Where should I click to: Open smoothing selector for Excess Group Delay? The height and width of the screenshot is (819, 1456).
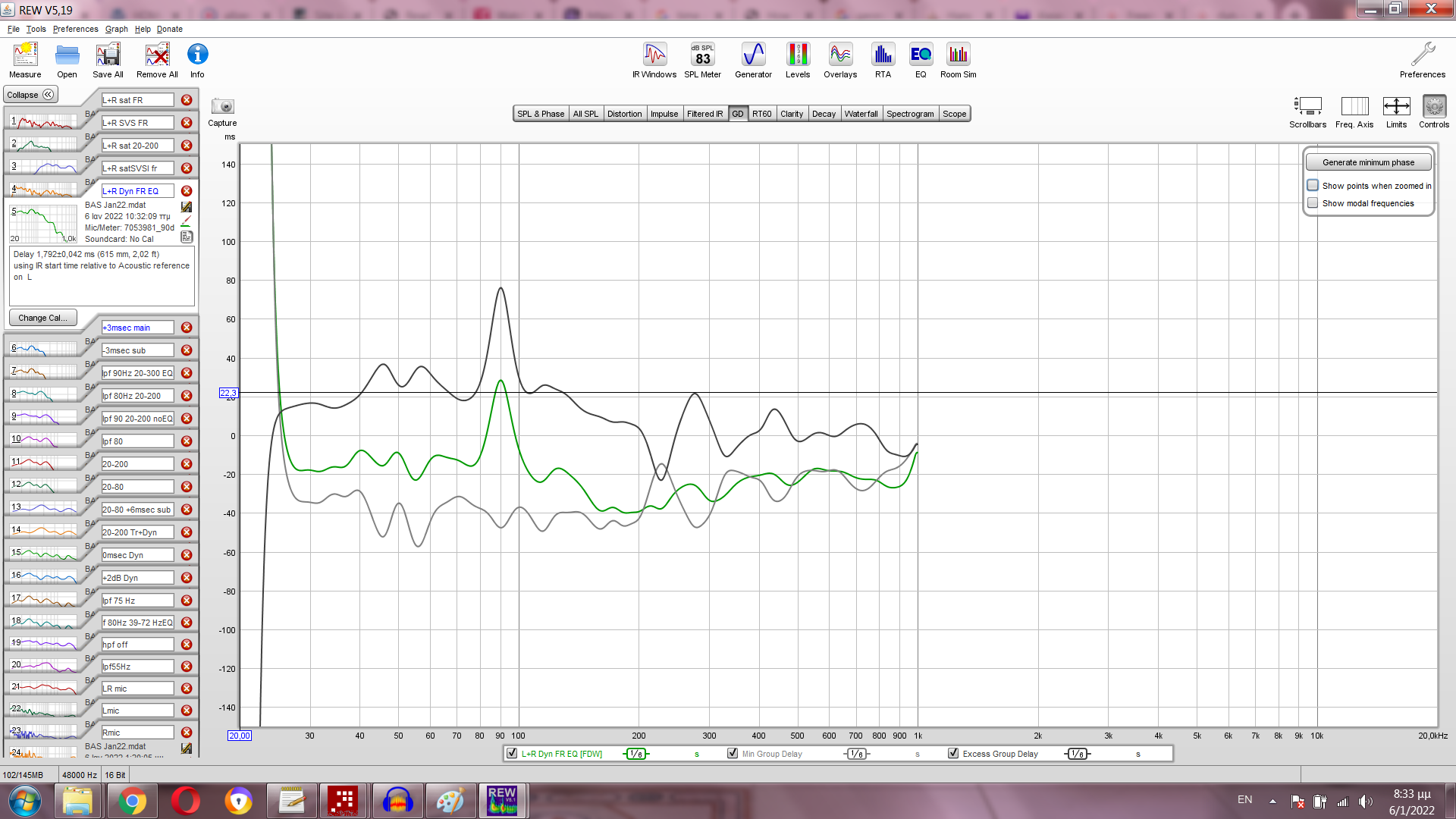1078,754
